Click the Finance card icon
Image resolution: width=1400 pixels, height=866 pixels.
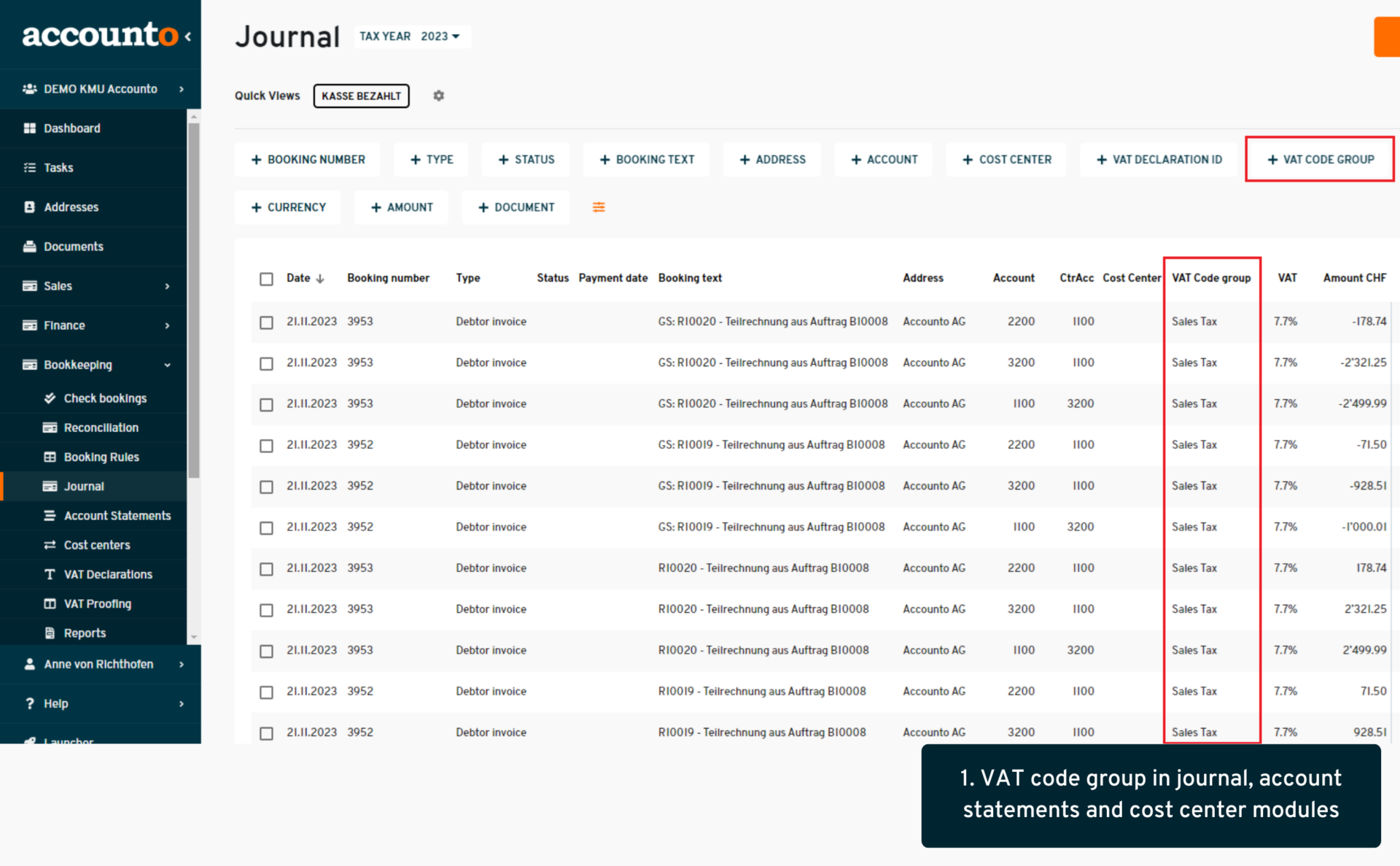(x=30, y=325)
